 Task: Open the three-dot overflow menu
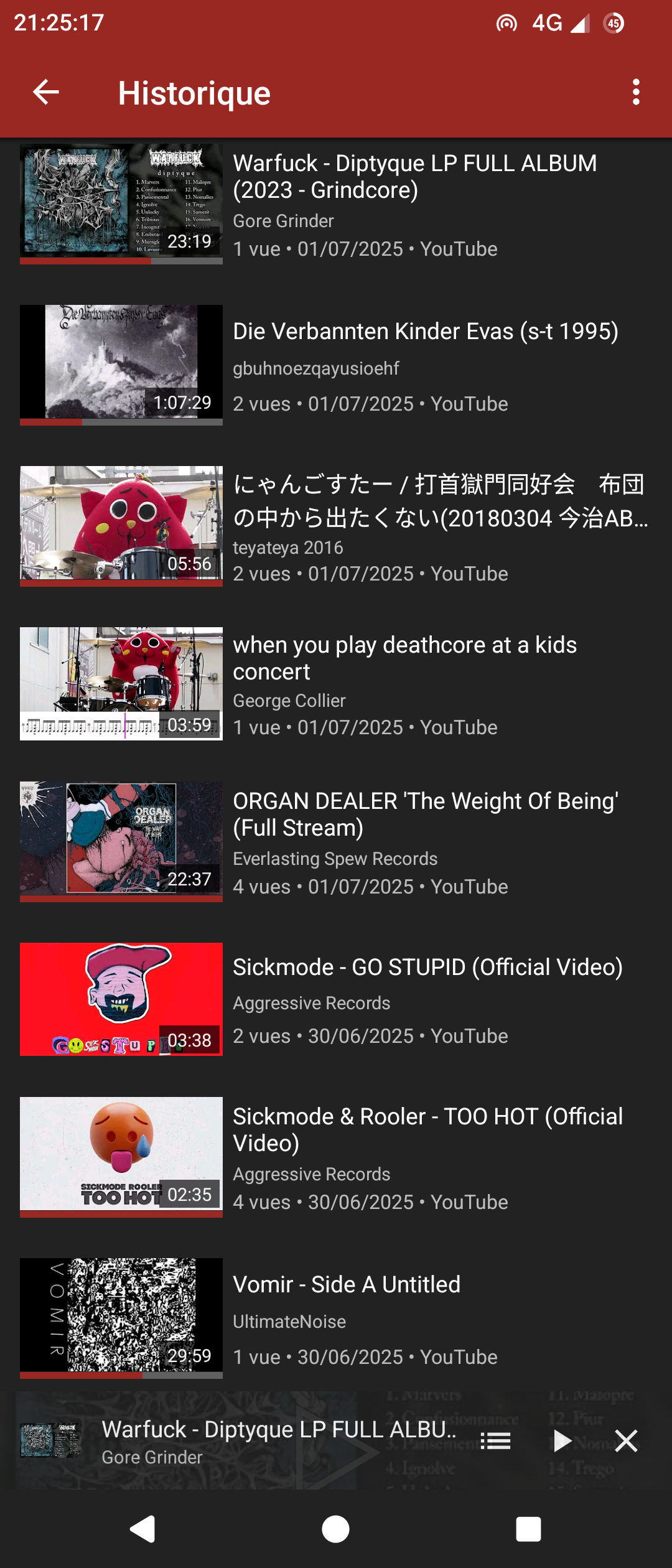[x=635, y=92]
